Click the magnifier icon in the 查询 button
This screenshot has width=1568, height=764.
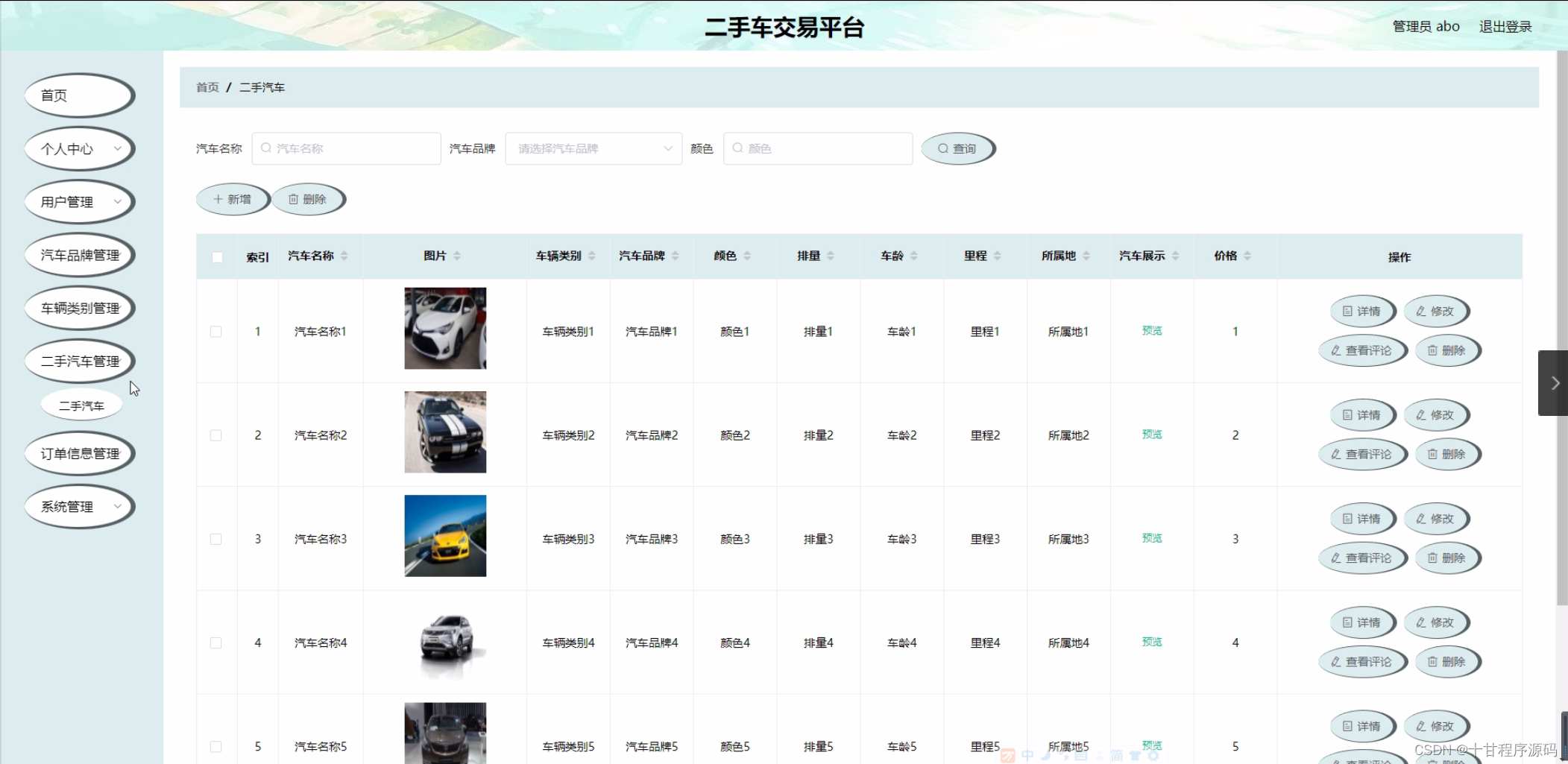click(942, 148)
